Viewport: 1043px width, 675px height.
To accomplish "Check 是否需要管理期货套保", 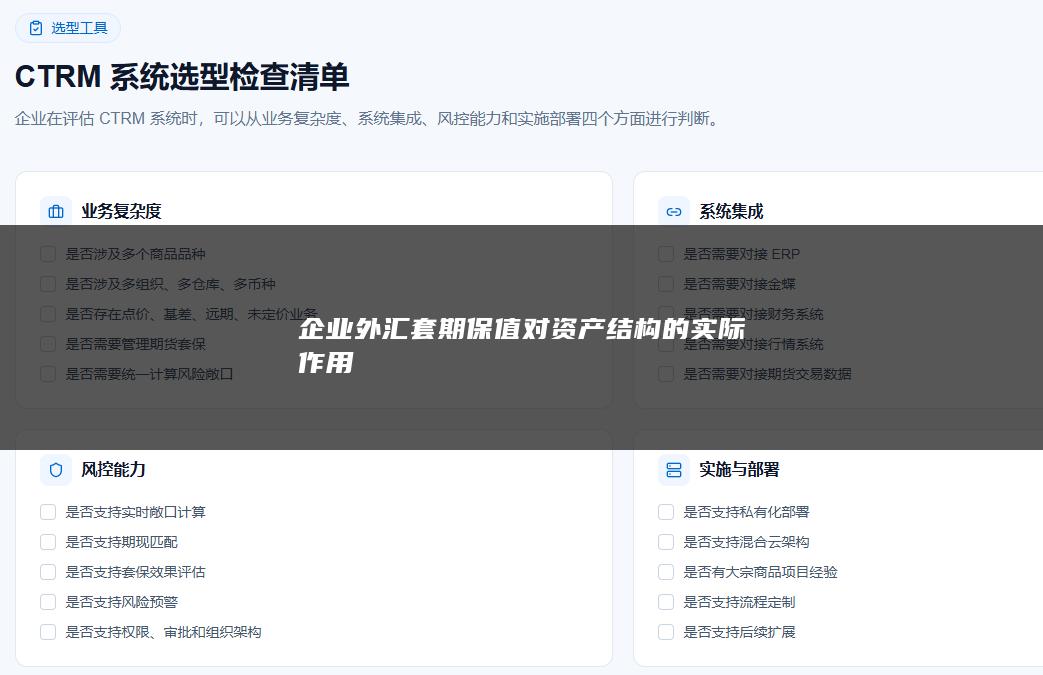I will pyautogui.click(x=48, y=344).
